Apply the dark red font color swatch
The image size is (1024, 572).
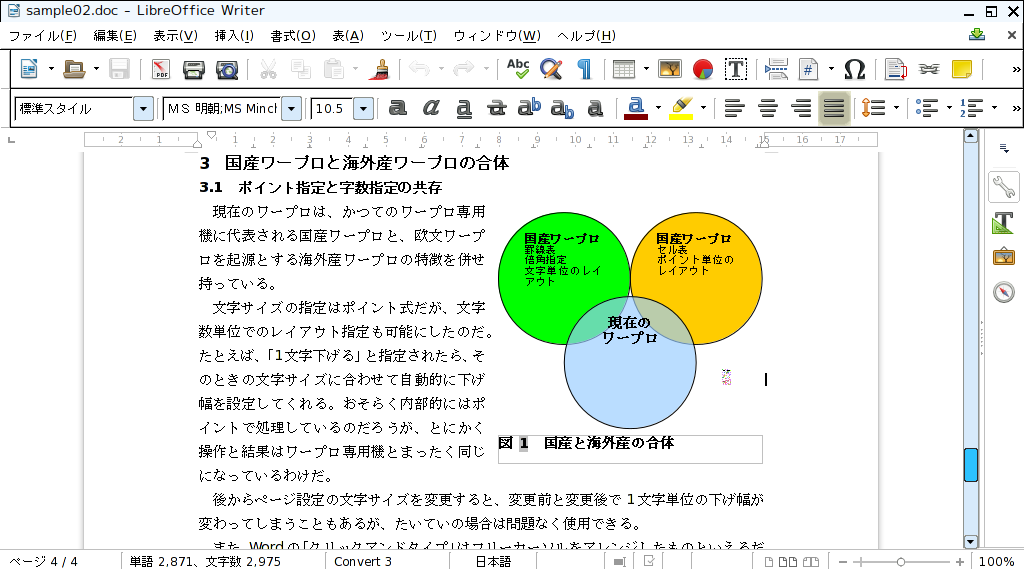[x=636, y=108]
